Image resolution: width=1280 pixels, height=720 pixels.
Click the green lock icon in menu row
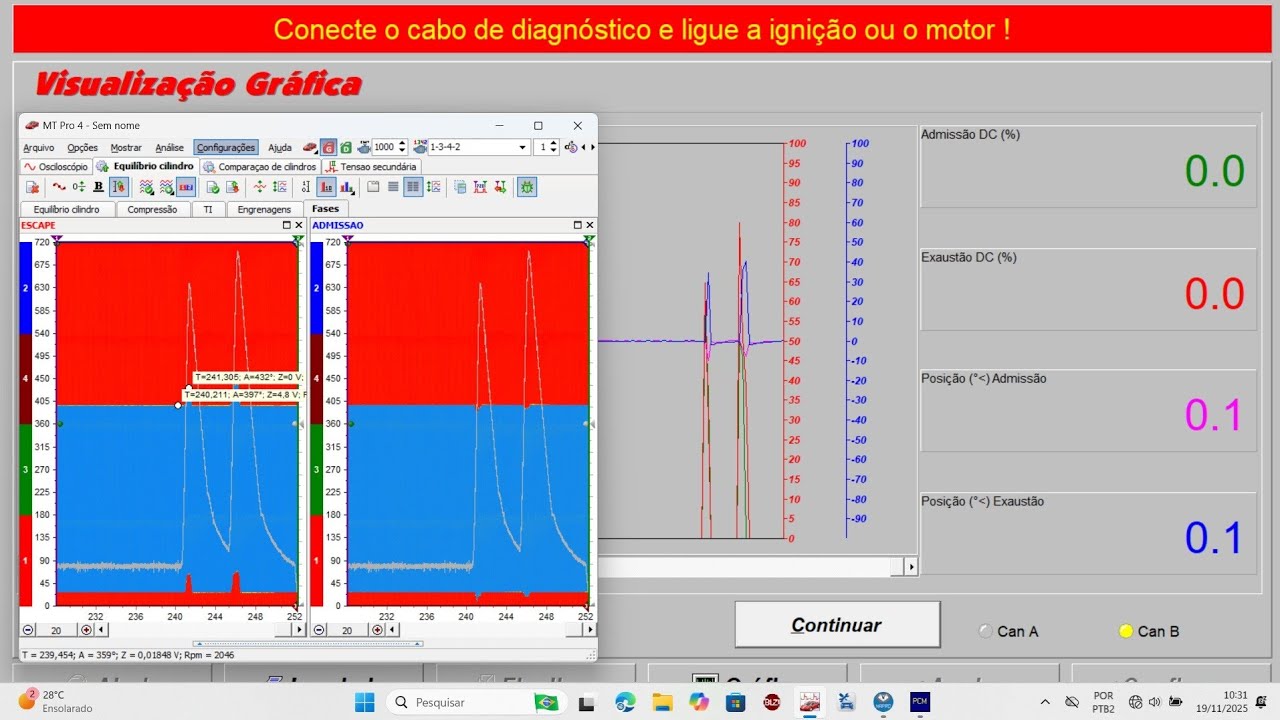[x=345, y=147]
